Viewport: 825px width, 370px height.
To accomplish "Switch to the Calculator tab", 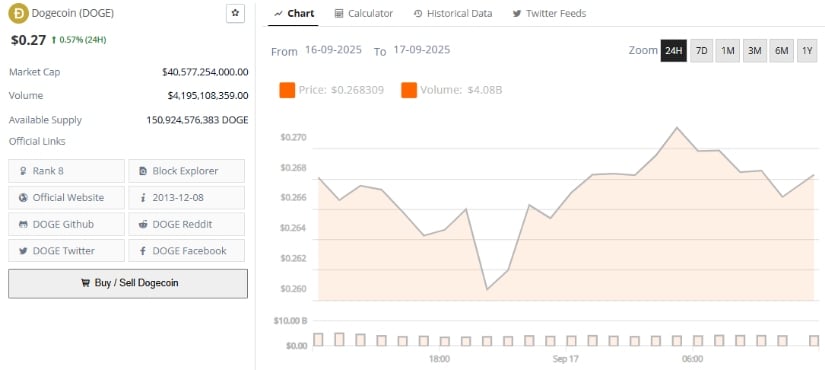I will pos(364,14).
